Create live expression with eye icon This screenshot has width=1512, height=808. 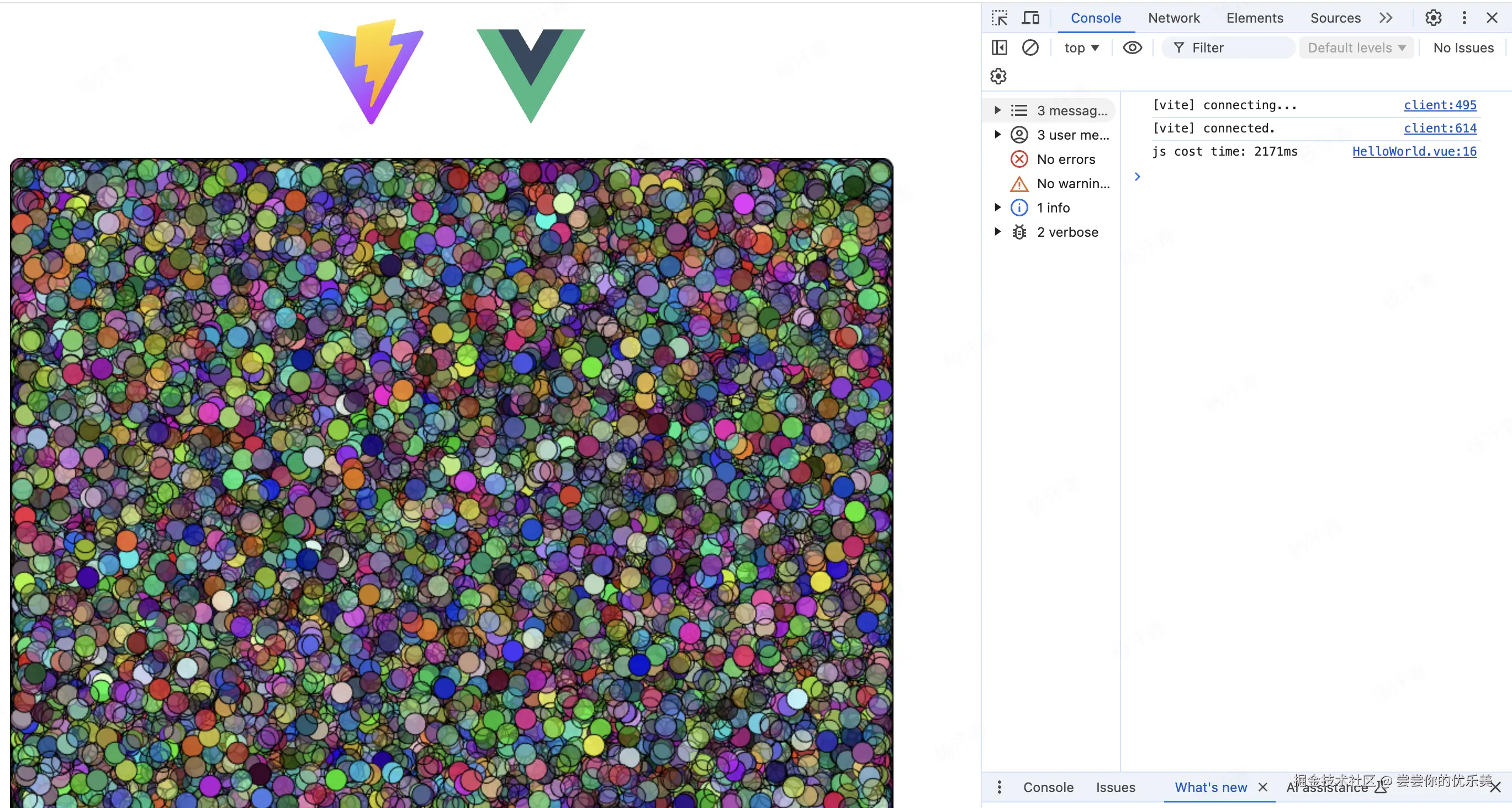(x=1132, y=47)
